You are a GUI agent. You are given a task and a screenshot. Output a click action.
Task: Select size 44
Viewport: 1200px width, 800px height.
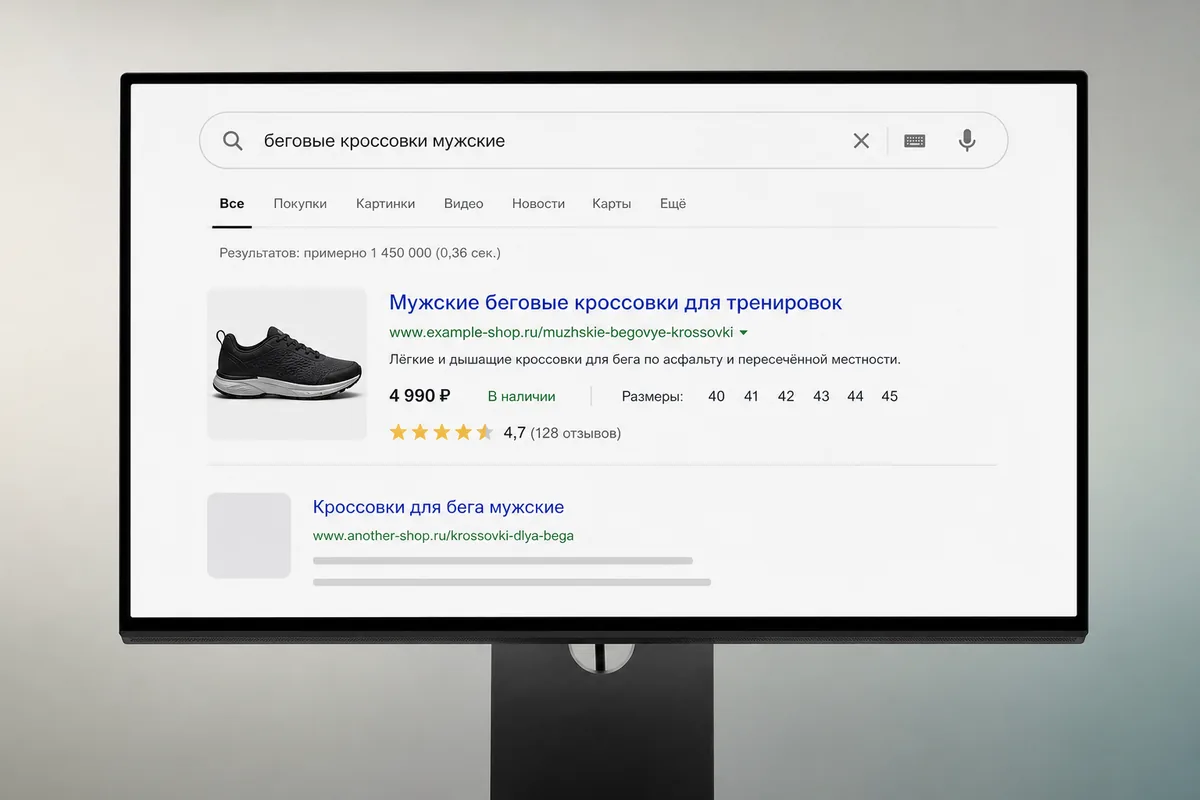855,396
